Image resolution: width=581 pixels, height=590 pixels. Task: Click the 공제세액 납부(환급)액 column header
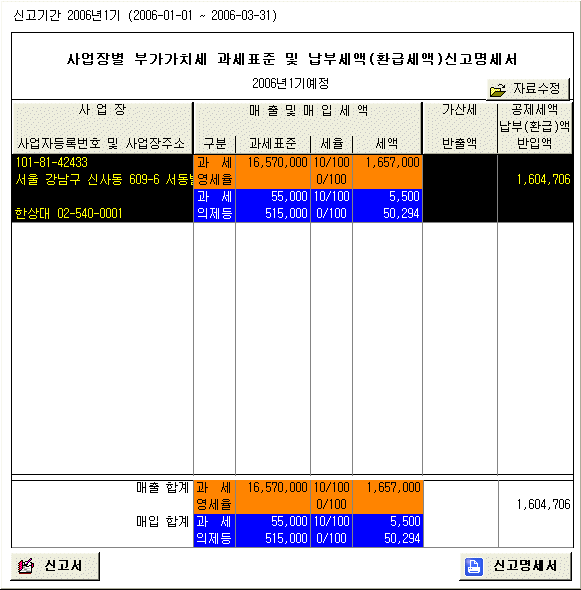(535, 126)
